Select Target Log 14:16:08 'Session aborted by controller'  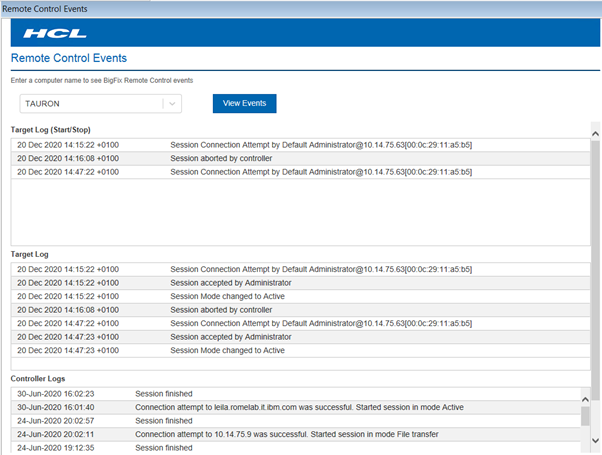coord(221,310)
